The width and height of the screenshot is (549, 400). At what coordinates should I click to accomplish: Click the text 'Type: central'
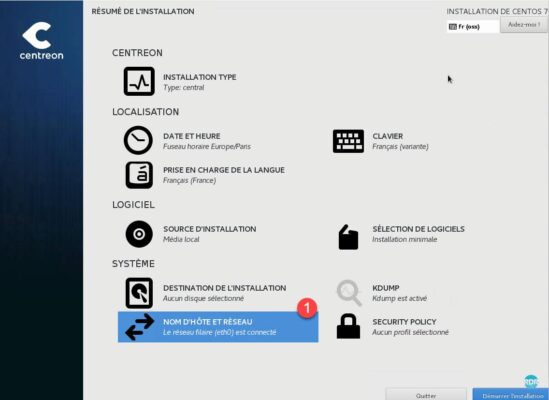click(183, 88)
